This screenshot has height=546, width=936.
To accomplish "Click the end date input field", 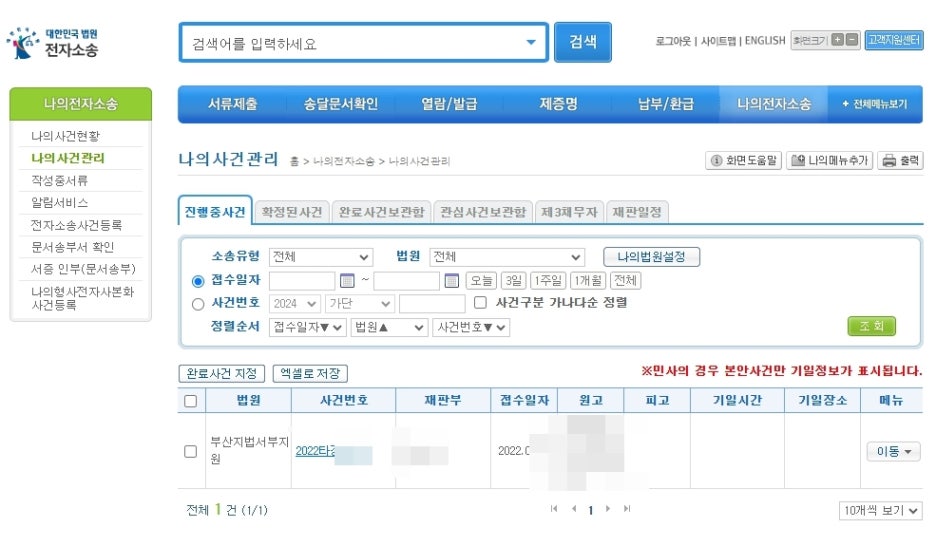I will (407, 280).
